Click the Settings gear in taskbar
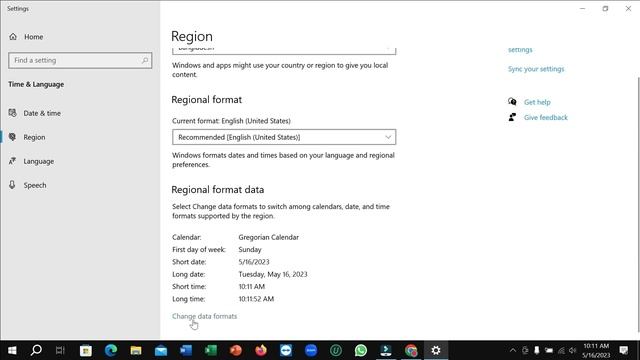 tap(436, 350)
